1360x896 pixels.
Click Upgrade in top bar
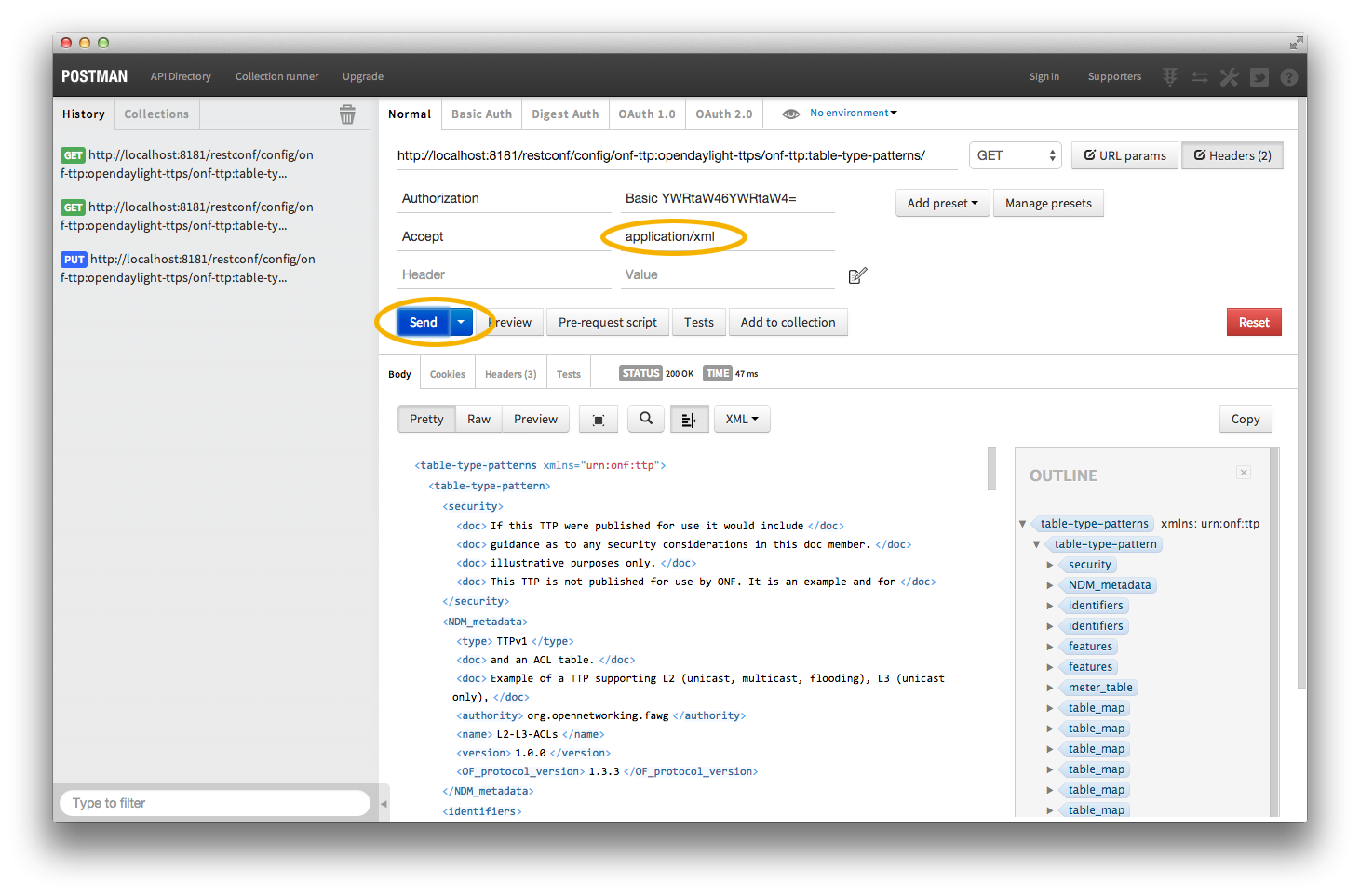(x=363, y=76)
